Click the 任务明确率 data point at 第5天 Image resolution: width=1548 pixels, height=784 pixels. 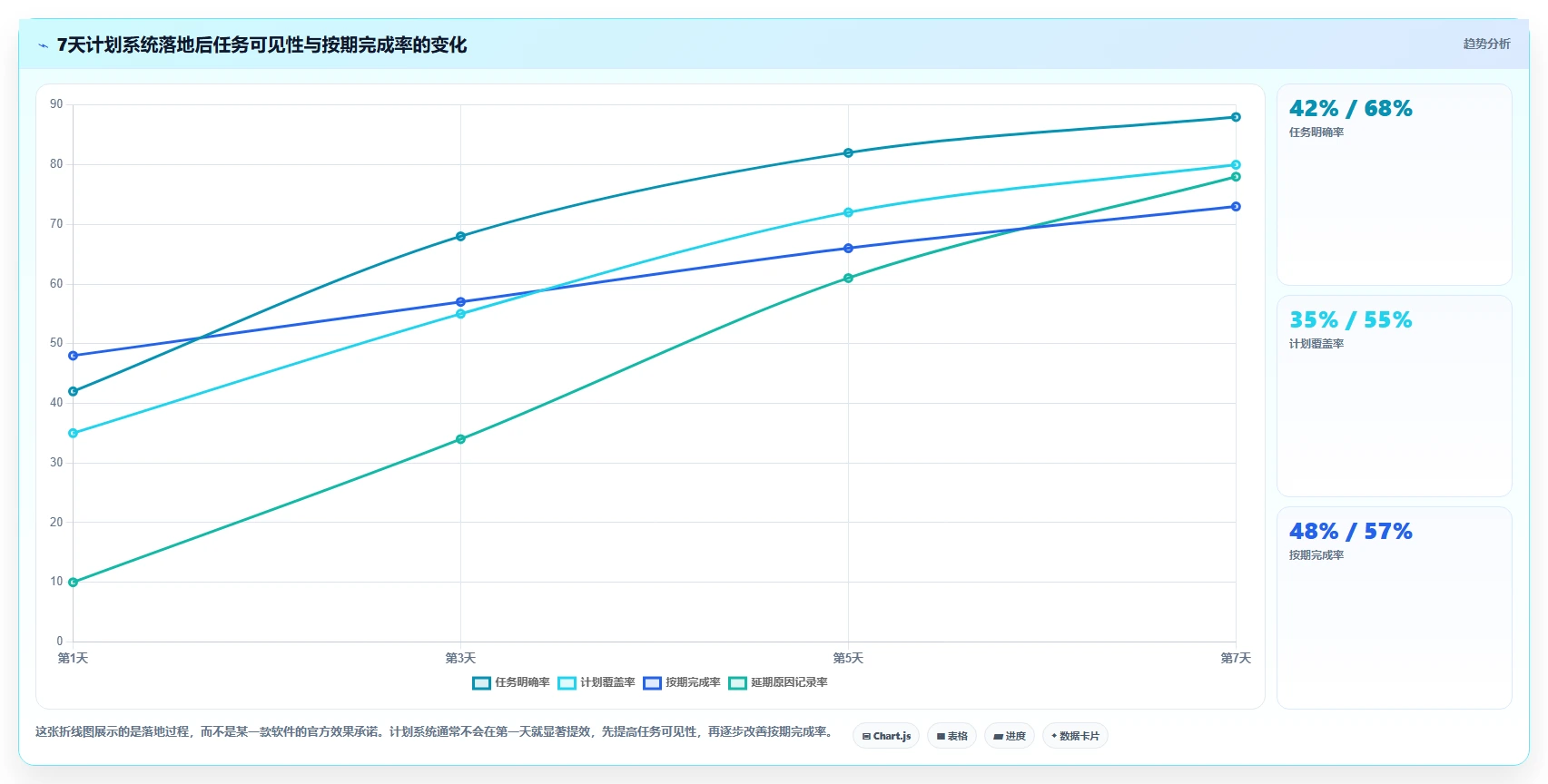click(848, 152)
